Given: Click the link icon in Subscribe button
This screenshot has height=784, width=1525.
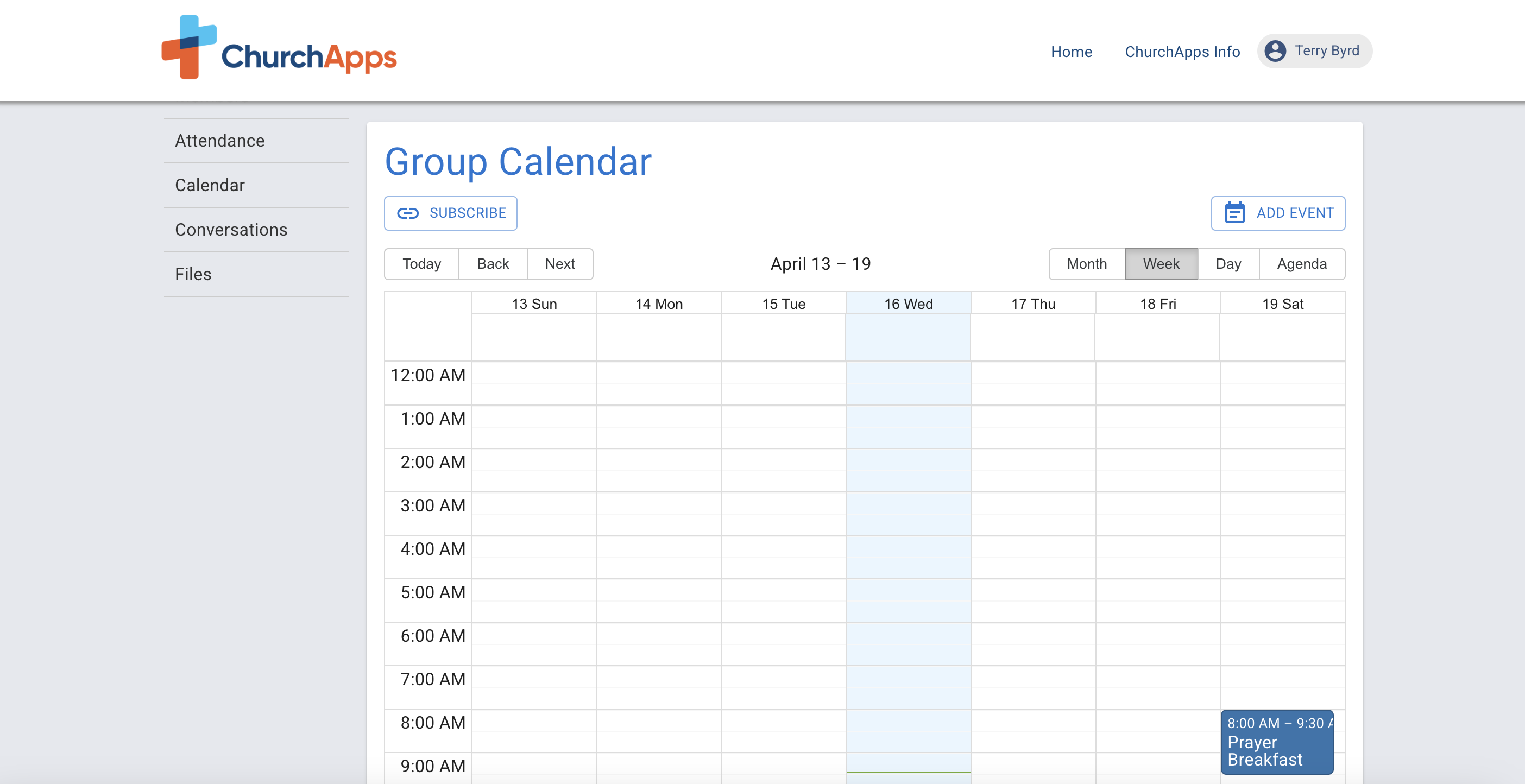Looking at the screenshot, I should pyautogui.click(x=407, y=213).
